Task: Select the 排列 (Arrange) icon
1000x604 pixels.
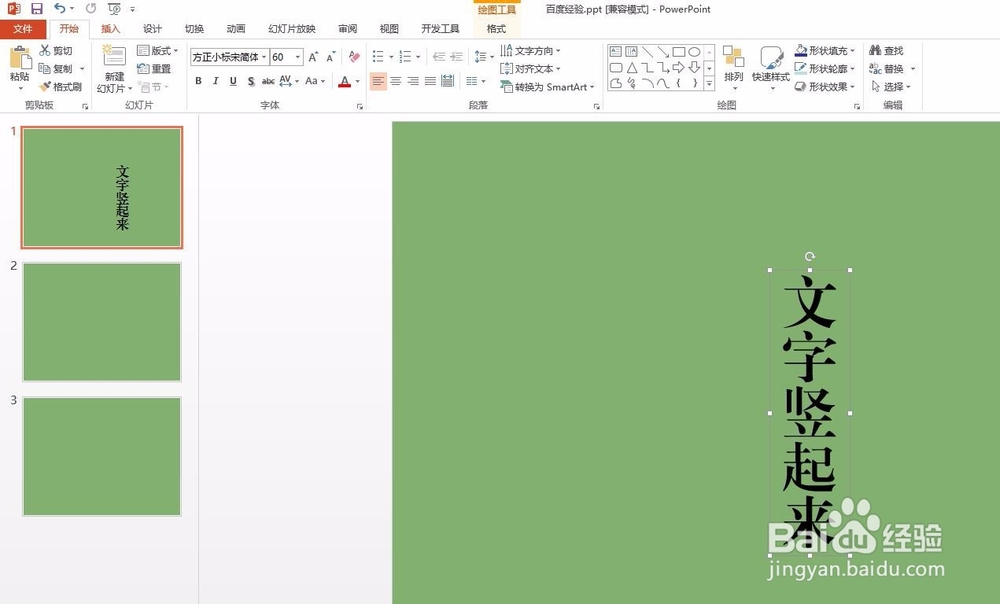Action: [x=733, y=66]
